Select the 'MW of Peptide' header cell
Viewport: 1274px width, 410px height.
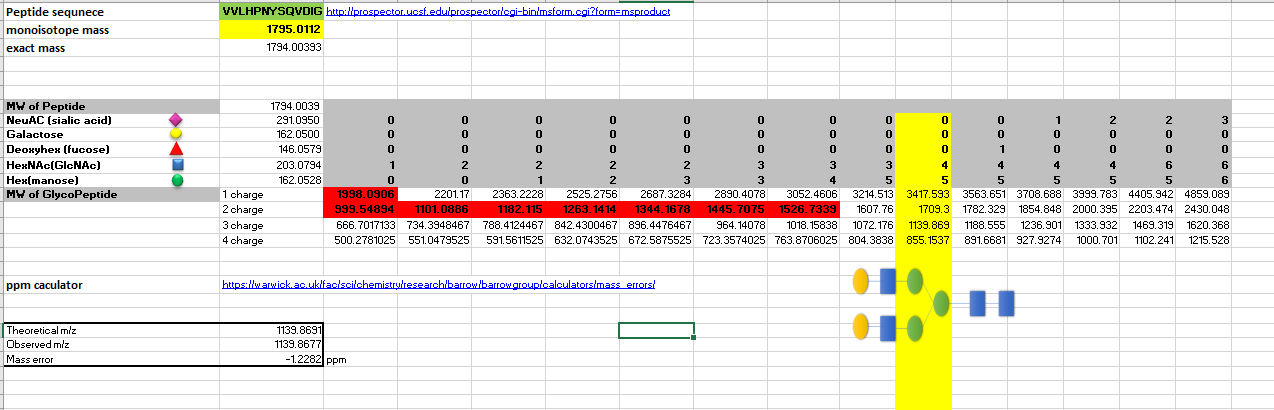(x=110, y=105)
